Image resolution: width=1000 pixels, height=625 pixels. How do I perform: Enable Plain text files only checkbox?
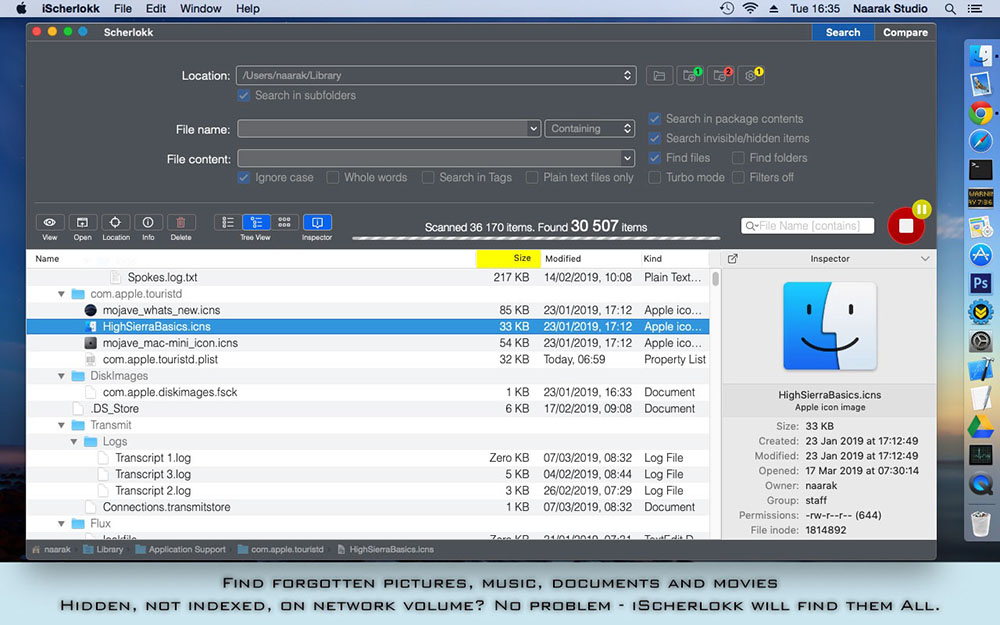pyautogui.click(x=532, y=177)
